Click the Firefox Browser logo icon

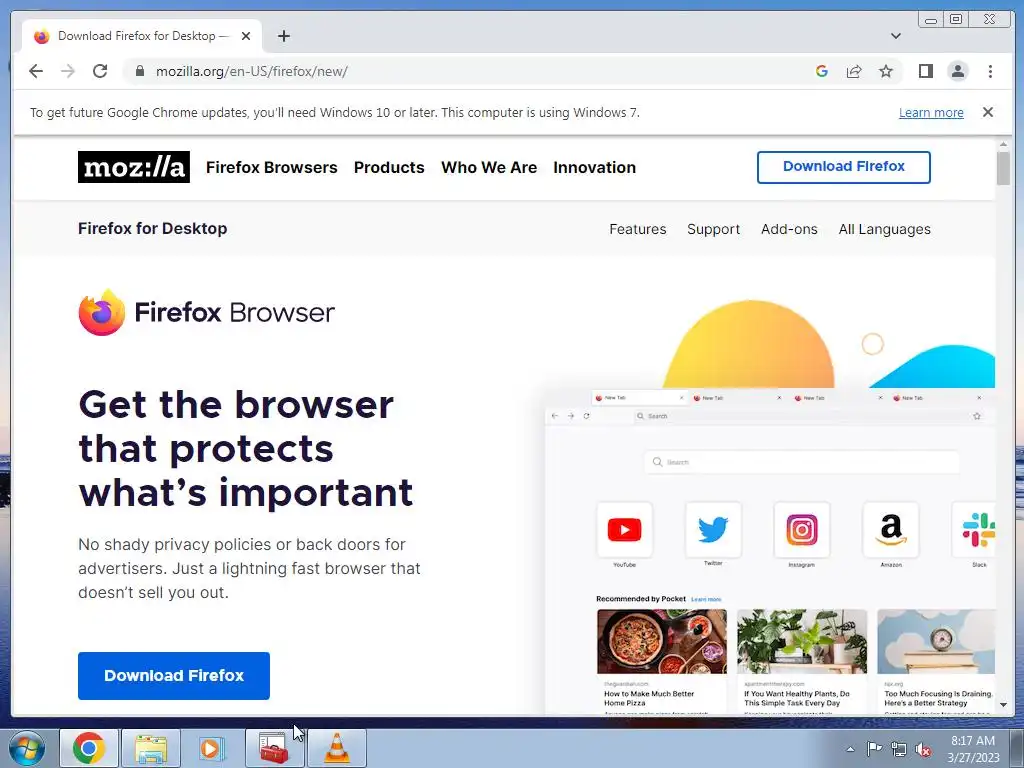point(102,312)
